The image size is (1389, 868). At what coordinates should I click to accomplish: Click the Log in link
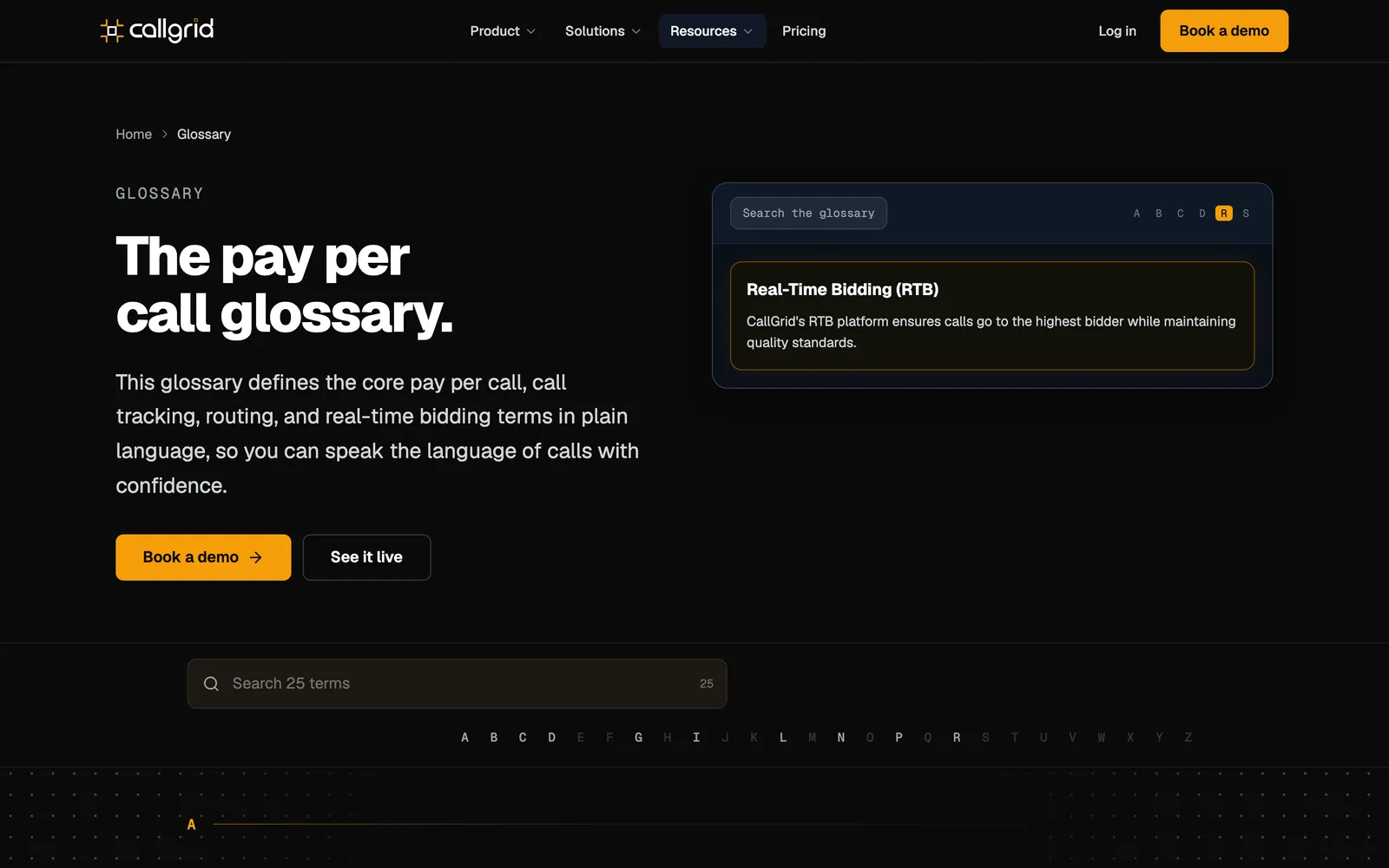(1117, 31)
